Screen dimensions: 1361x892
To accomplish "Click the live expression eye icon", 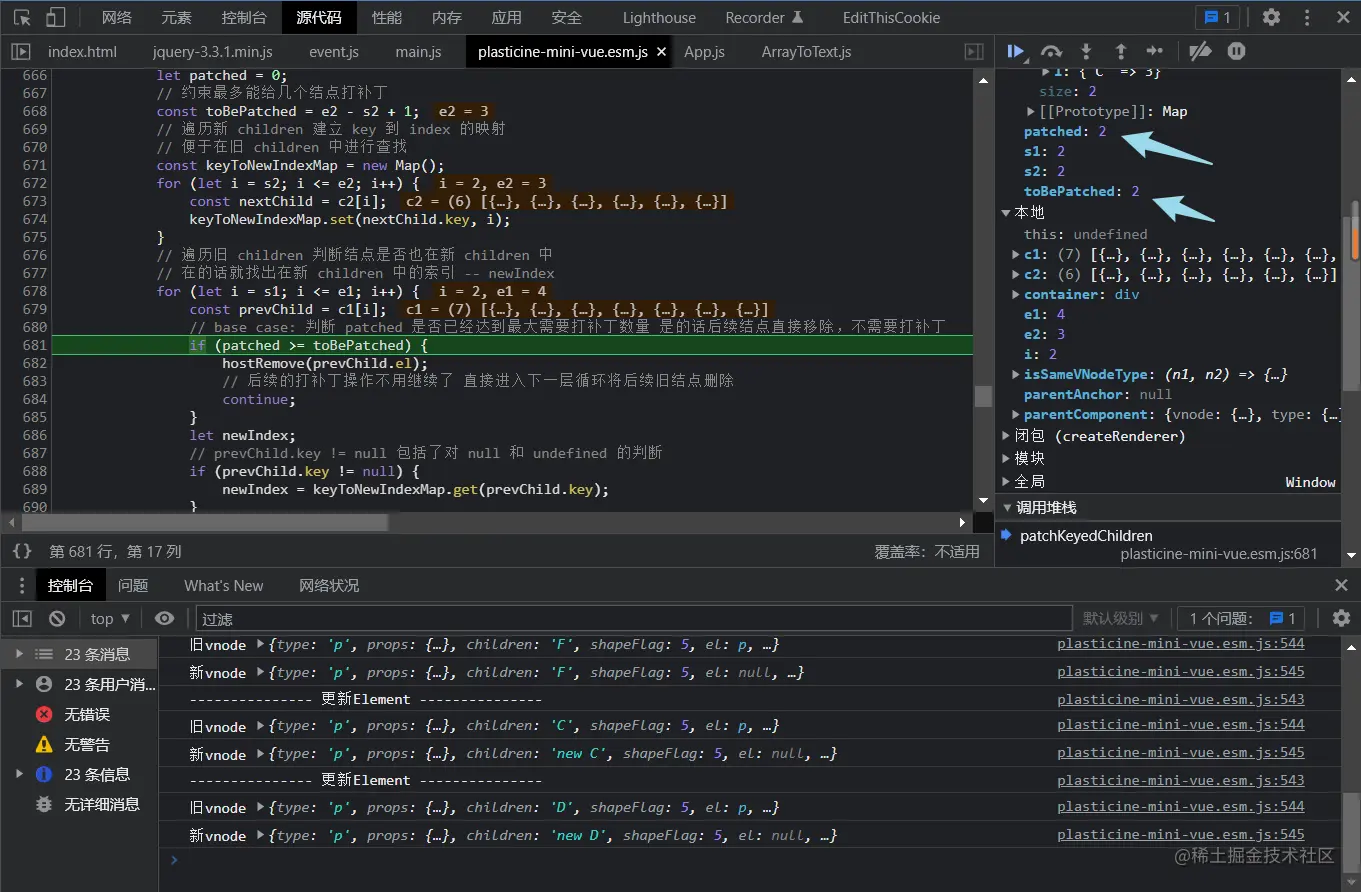I will pos(165,618).
